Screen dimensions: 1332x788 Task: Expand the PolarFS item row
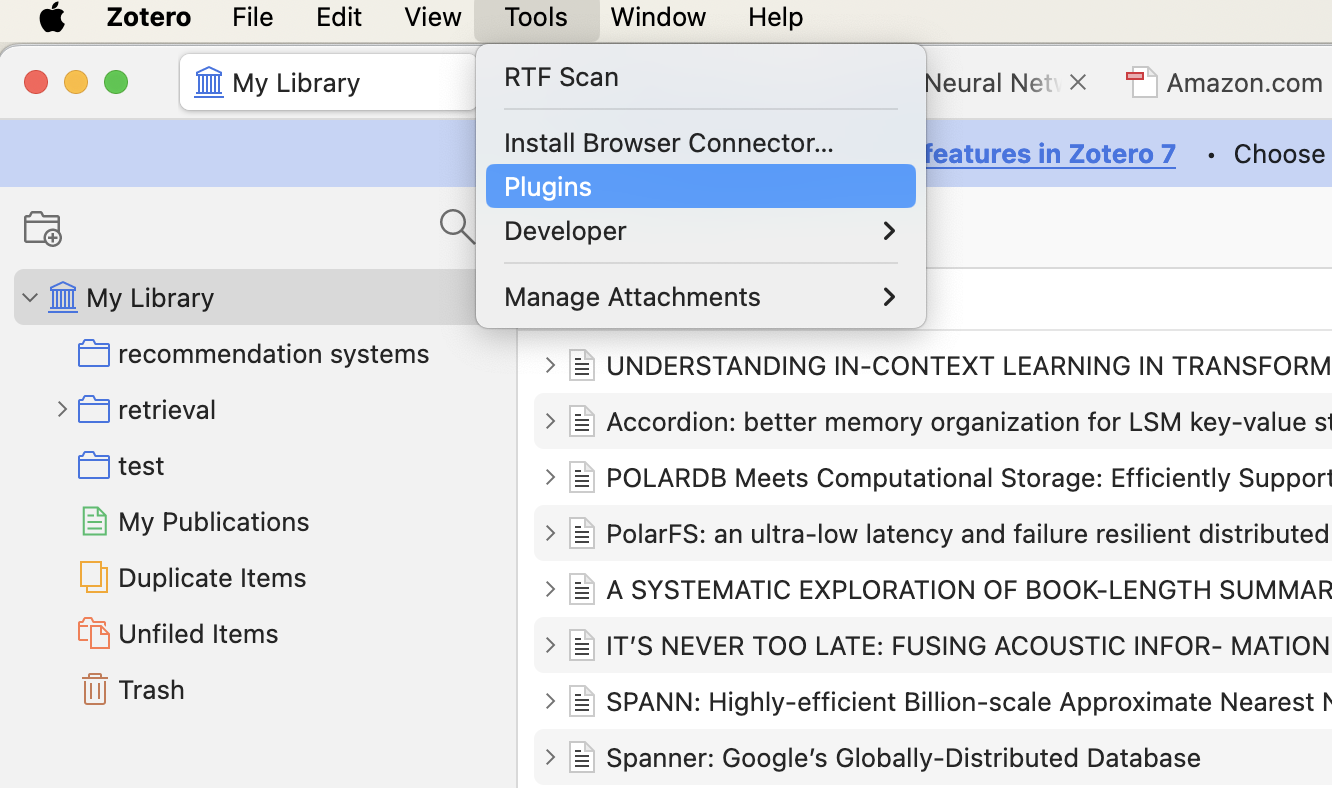tap(549, 533)
